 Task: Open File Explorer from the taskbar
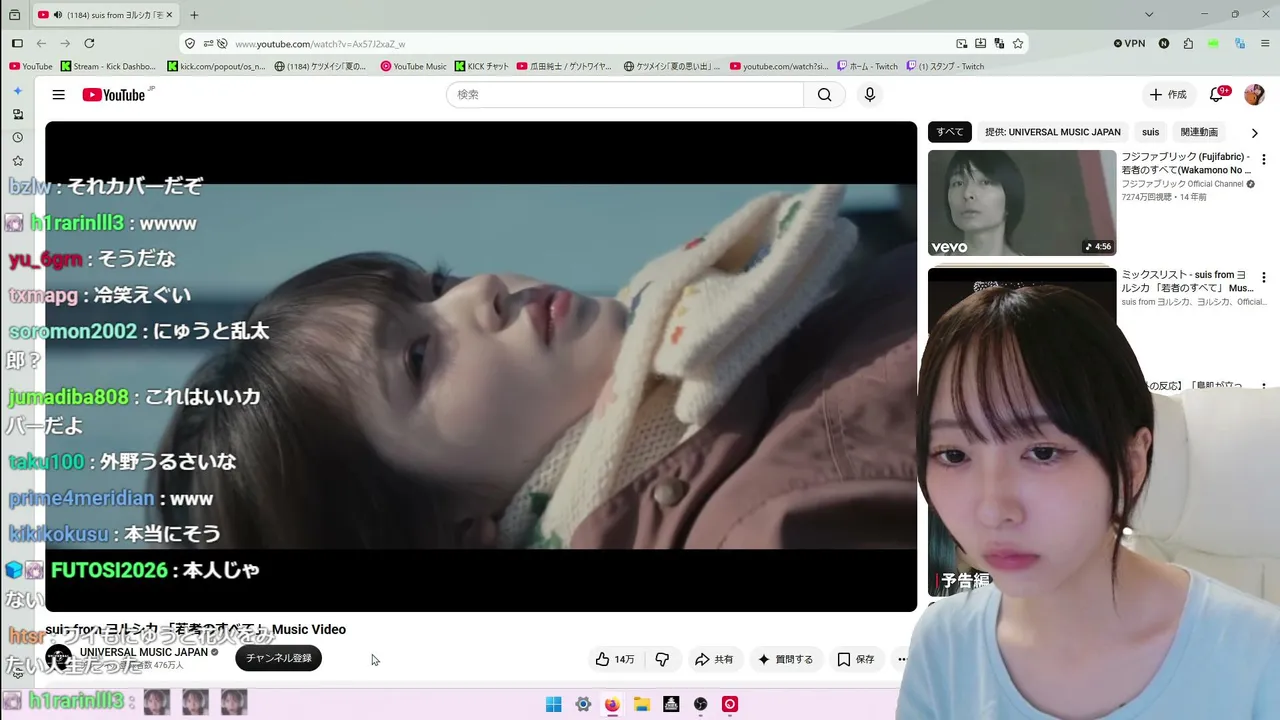tap(642, 704)
